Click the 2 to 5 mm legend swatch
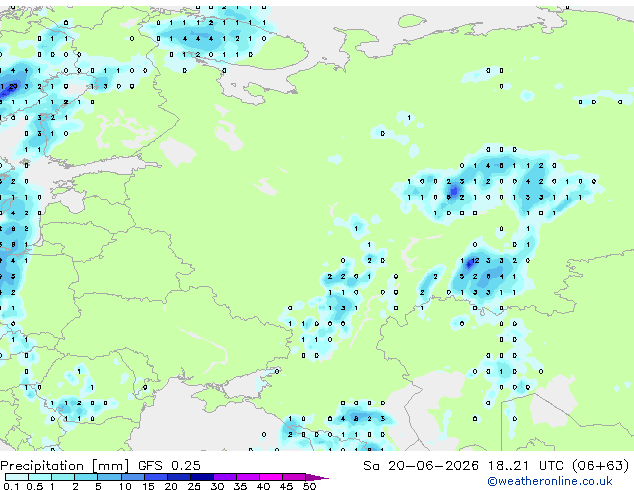This screenshot has width=634, height=490. [x=86, y=477]
